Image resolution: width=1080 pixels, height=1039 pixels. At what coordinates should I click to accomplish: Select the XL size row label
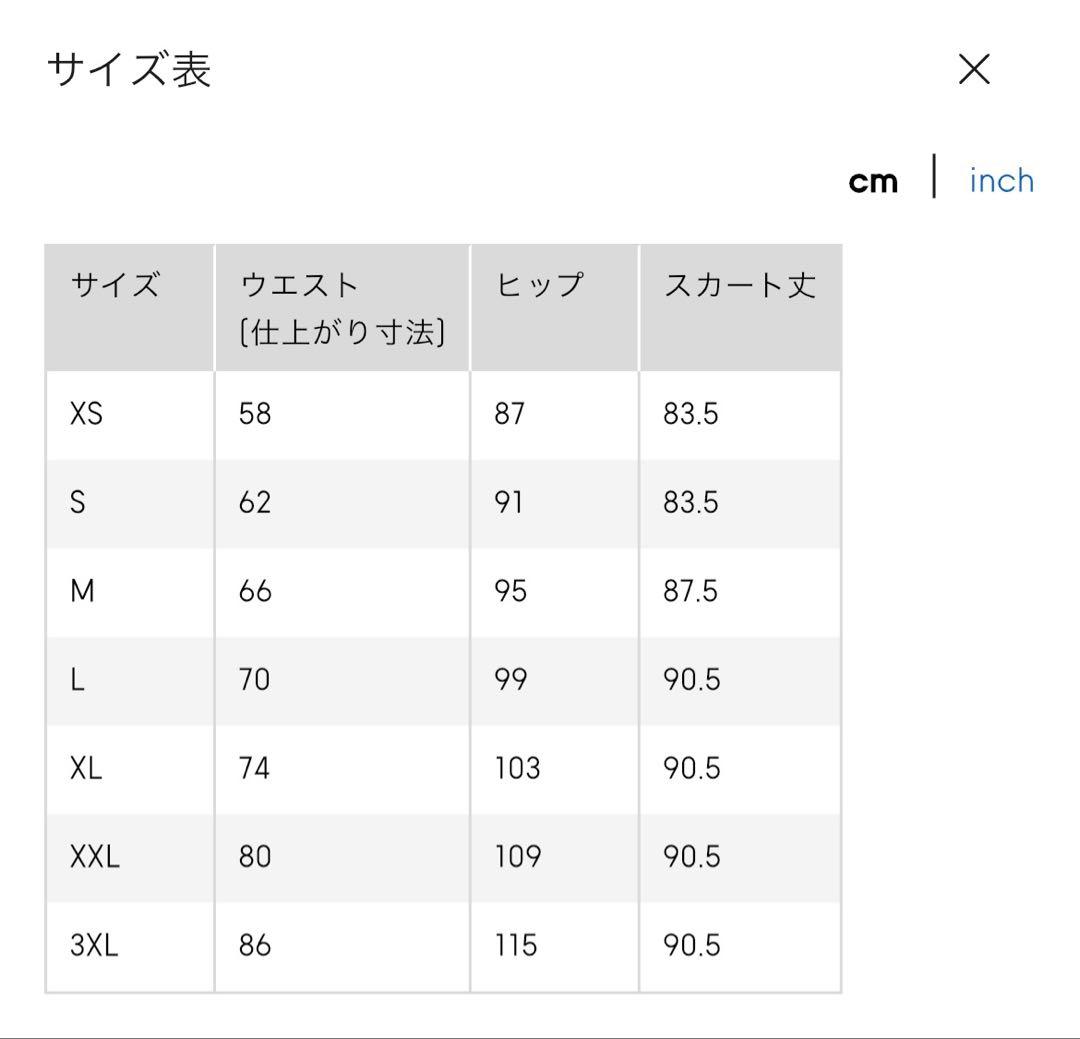pos(86,768)
